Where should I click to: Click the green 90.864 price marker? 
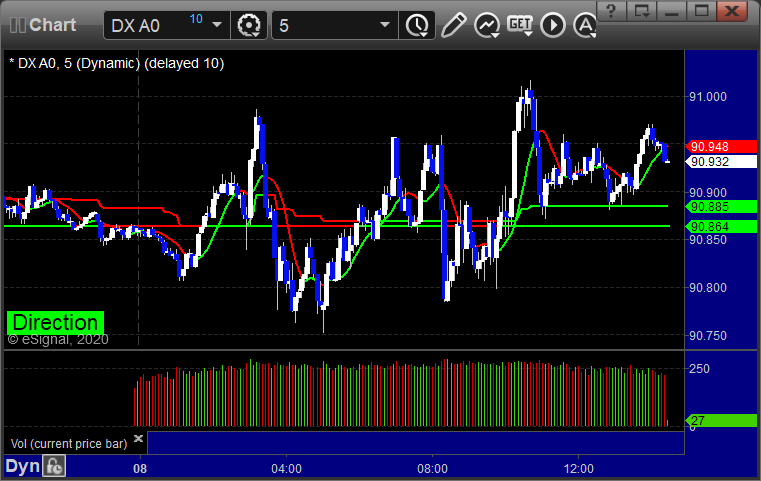[x=721, y=227]
